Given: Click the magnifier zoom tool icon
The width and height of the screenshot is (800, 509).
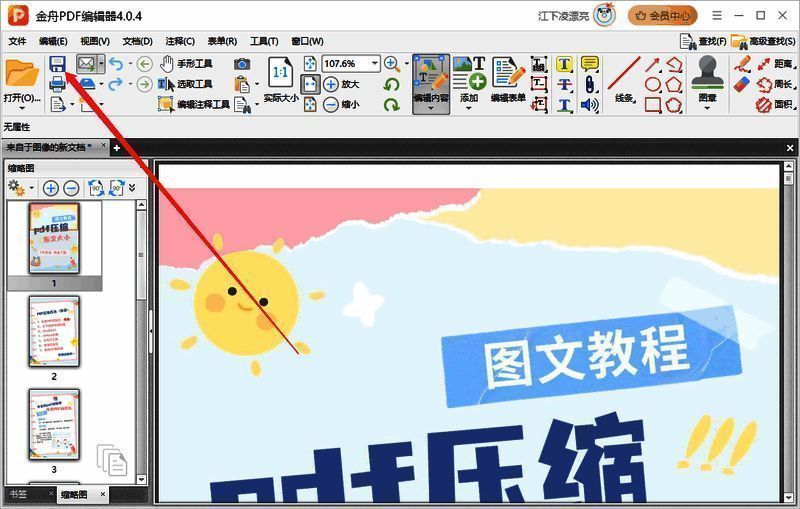Looking at the screenshot, I should coord(392,64).
